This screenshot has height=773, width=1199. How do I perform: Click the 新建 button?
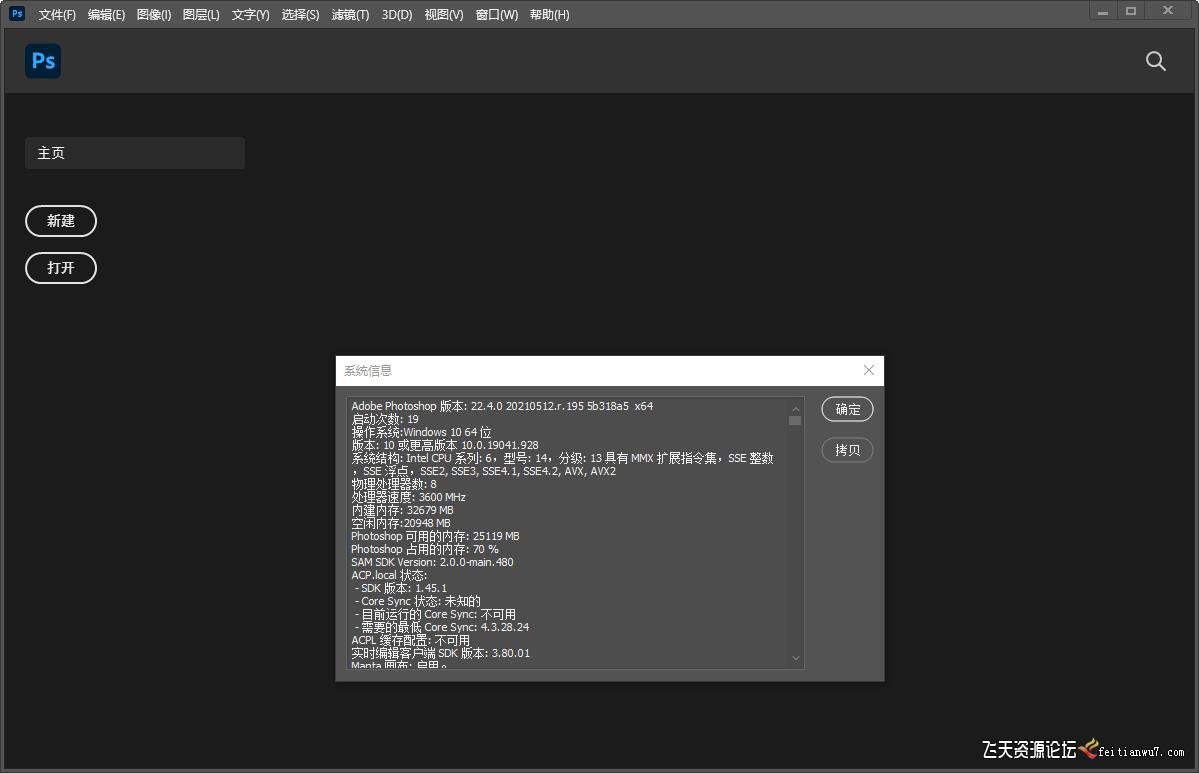pos(61,221)
